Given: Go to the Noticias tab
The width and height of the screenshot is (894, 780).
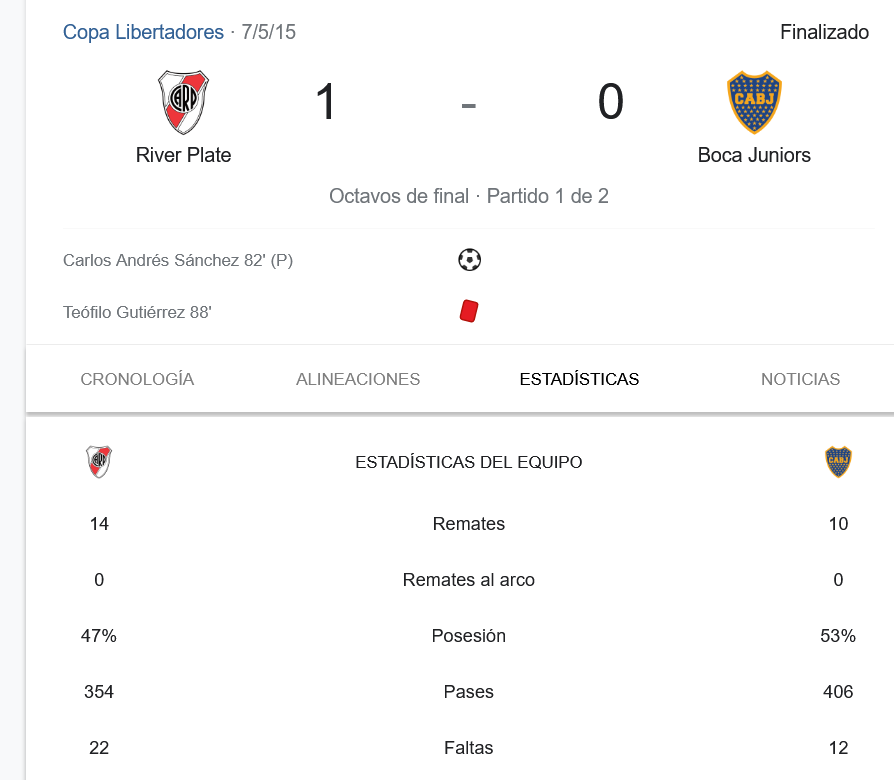Looking at the screenshot, I should (800, 379).
